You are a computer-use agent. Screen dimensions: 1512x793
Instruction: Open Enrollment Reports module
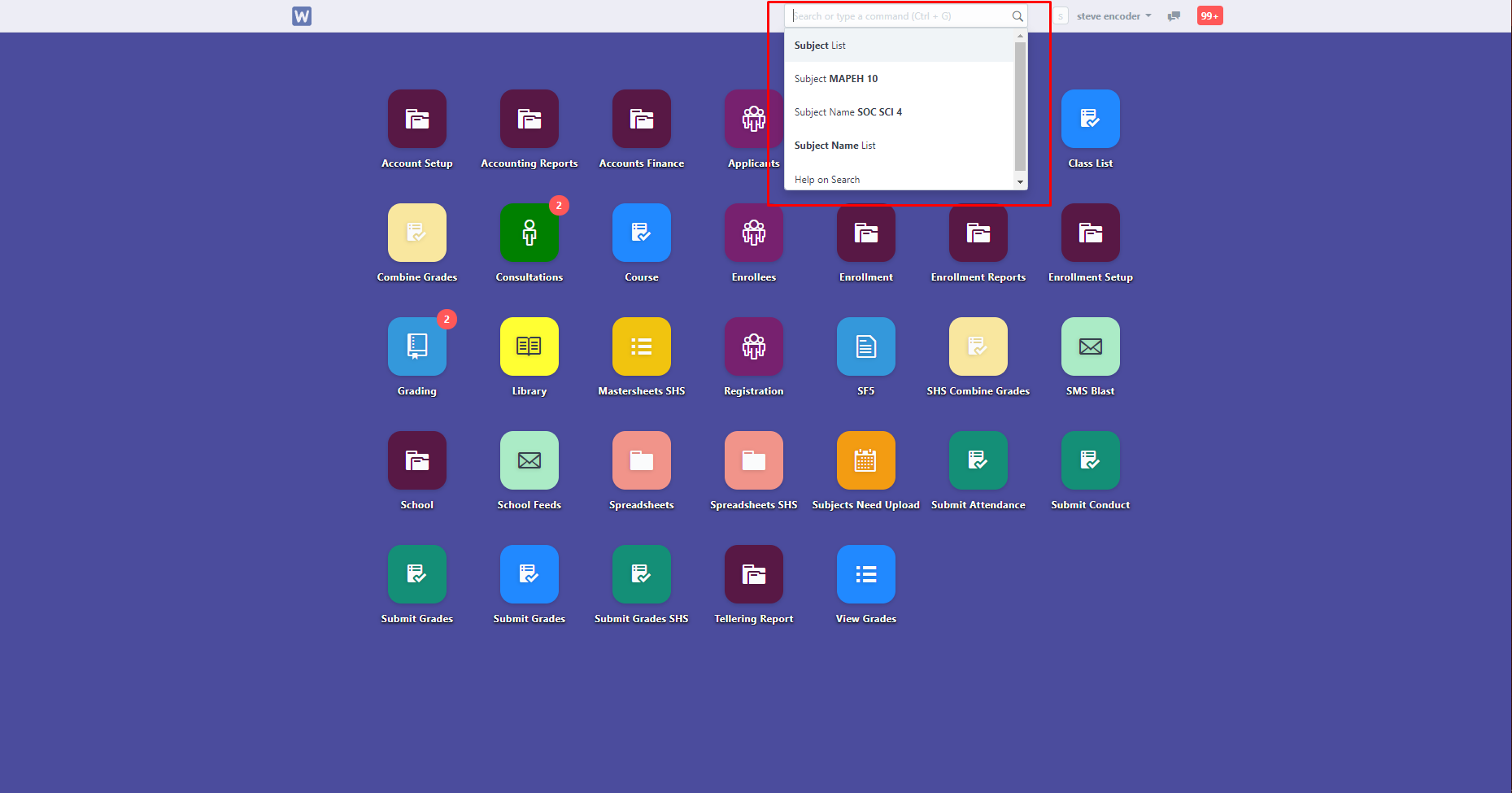[978, 233]
